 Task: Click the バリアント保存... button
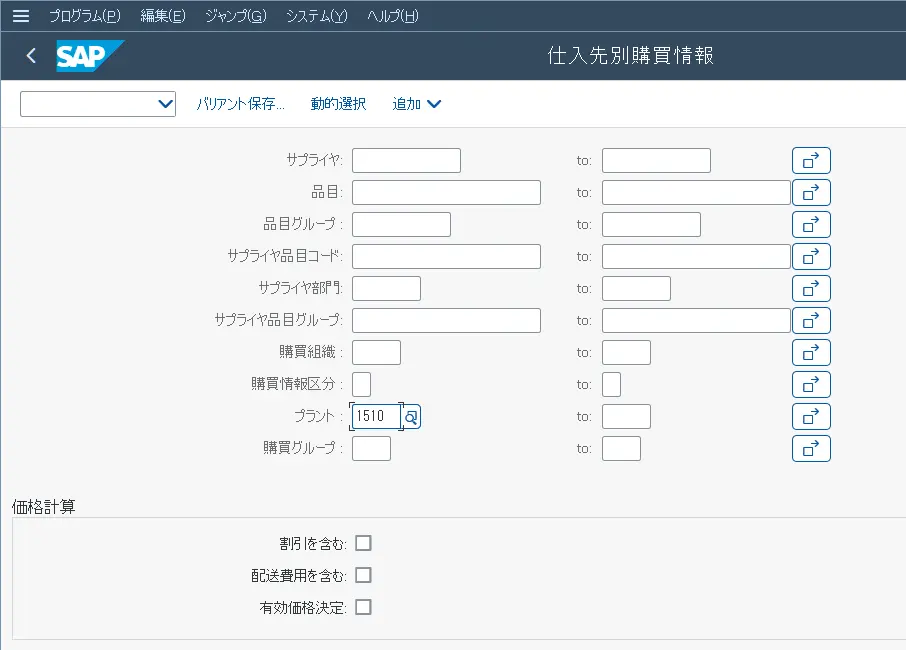point(240,104)
